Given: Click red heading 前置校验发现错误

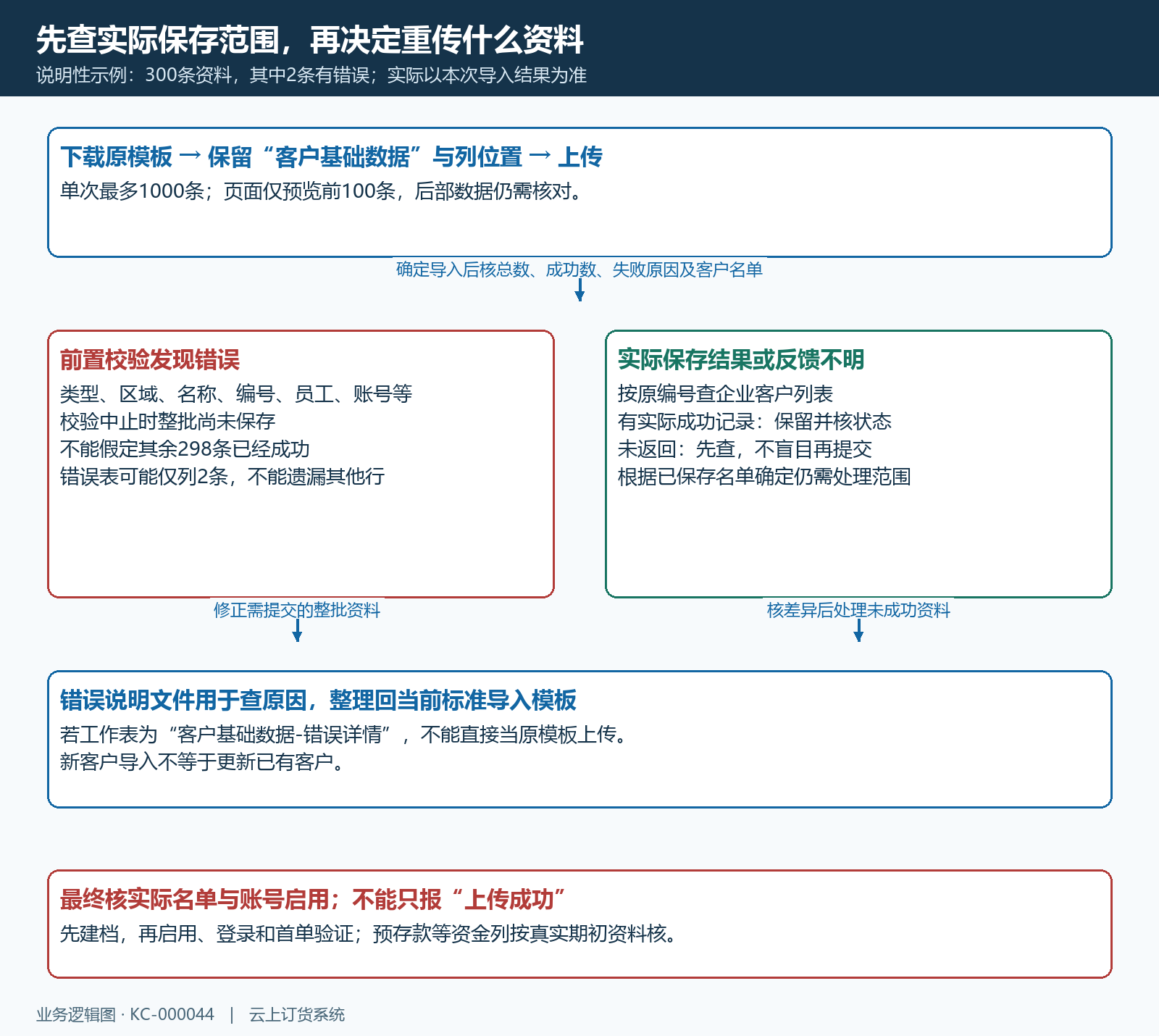Looking at the screenshot, I should tap(150, 359).
